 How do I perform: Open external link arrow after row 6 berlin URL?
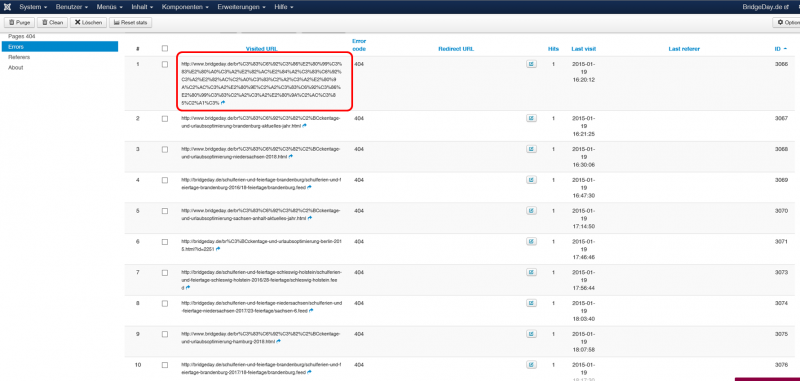click(218, 249)
